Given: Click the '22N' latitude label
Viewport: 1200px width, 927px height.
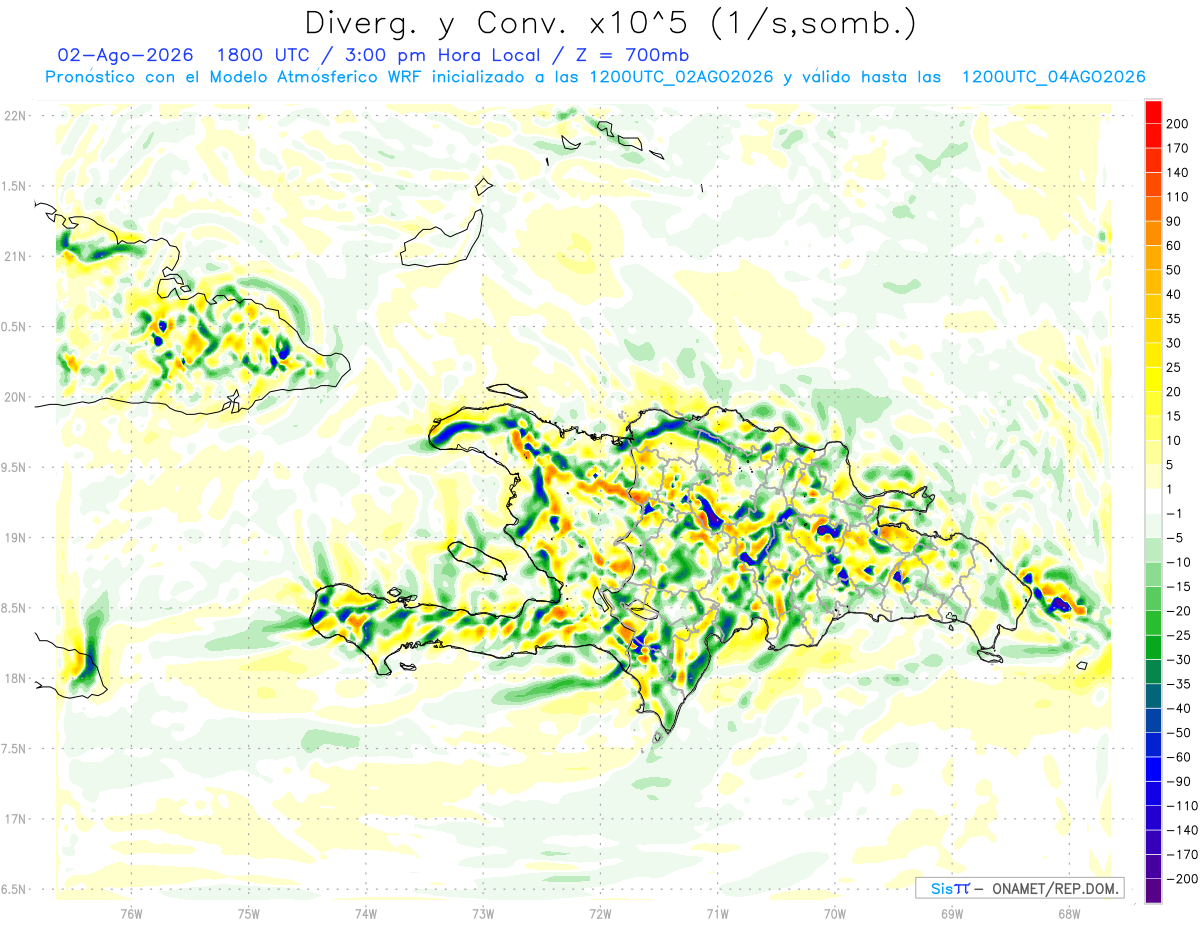Looking at the screenshot, I should [x=14, y=116].
